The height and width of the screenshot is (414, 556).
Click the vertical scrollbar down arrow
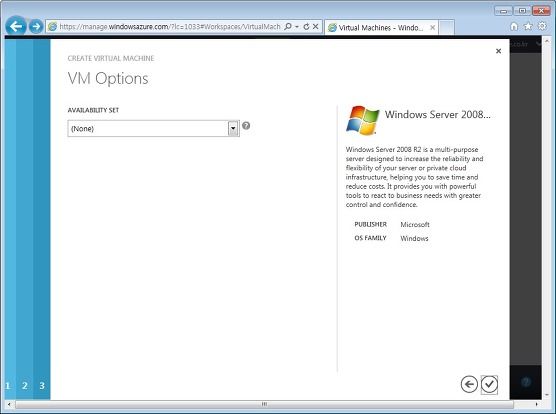coord(546,395)
